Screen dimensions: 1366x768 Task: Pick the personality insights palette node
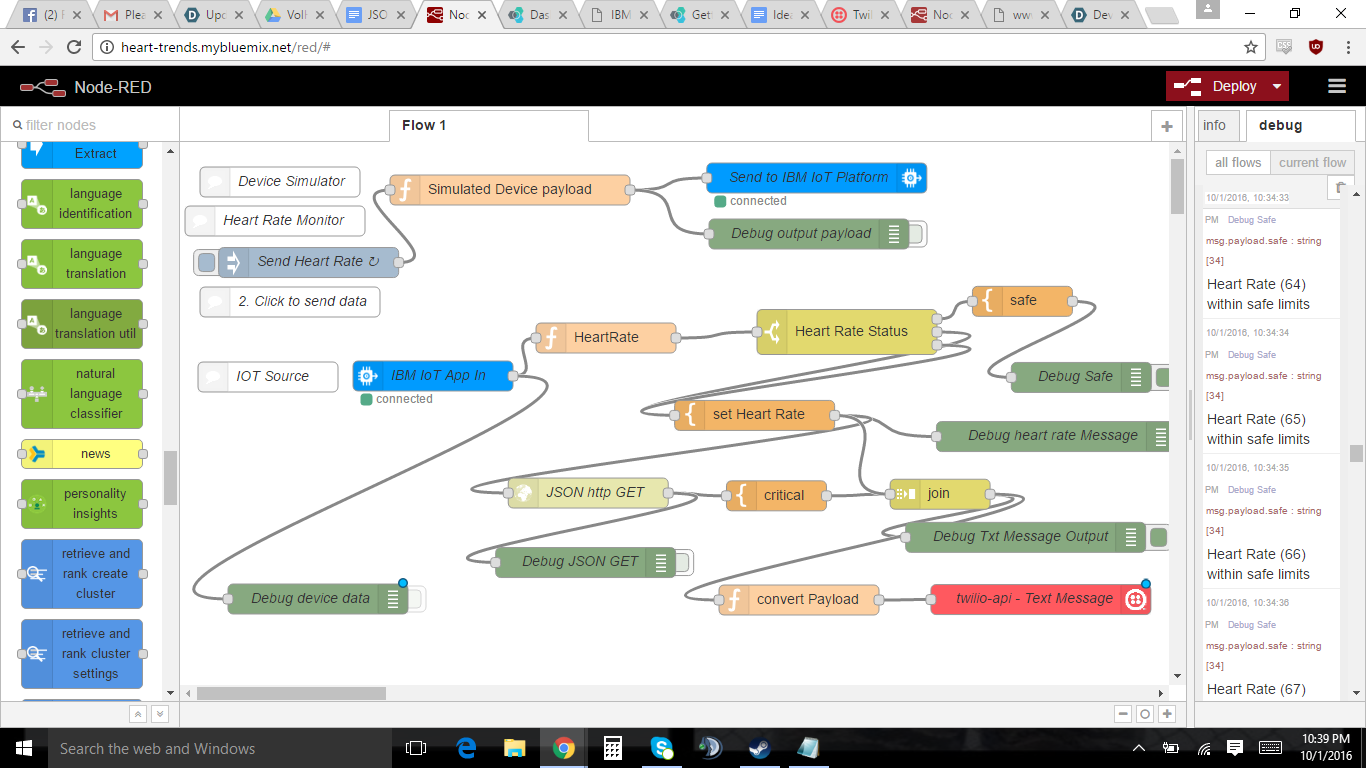point(82,504)
